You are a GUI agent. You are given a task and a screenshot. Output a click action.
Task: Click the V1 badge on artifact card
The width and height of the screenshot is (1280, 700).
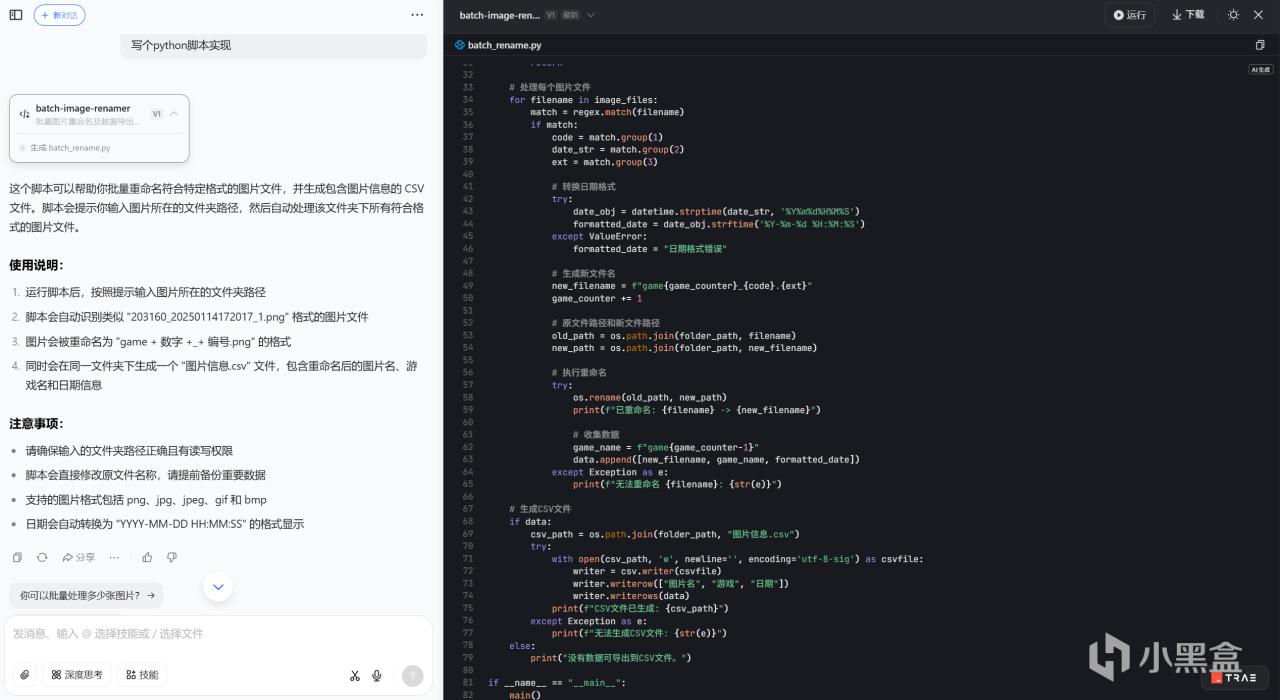pyautogui.click(x=156, y=114)
